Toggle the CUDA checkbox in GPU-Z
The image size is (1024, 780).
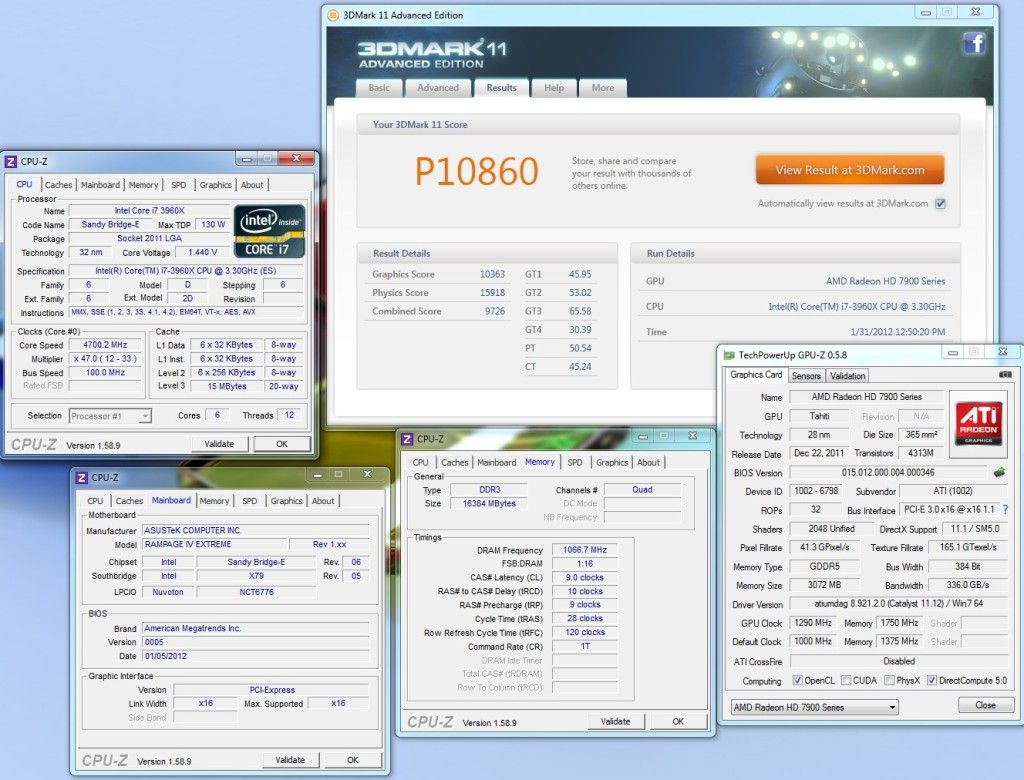846,680
